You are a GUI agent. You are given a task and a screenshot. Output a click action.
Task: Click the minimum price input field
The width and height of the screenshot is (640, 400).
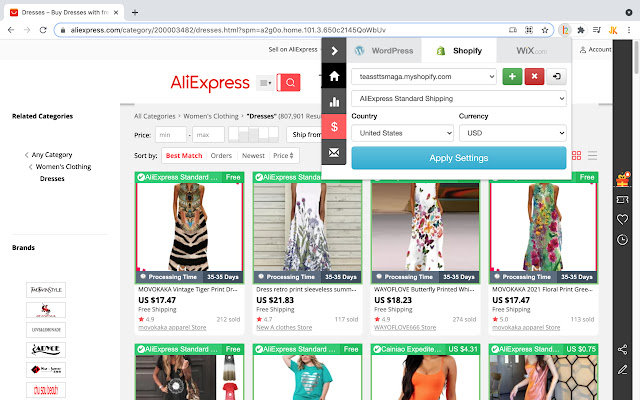[x=171, y=135]
